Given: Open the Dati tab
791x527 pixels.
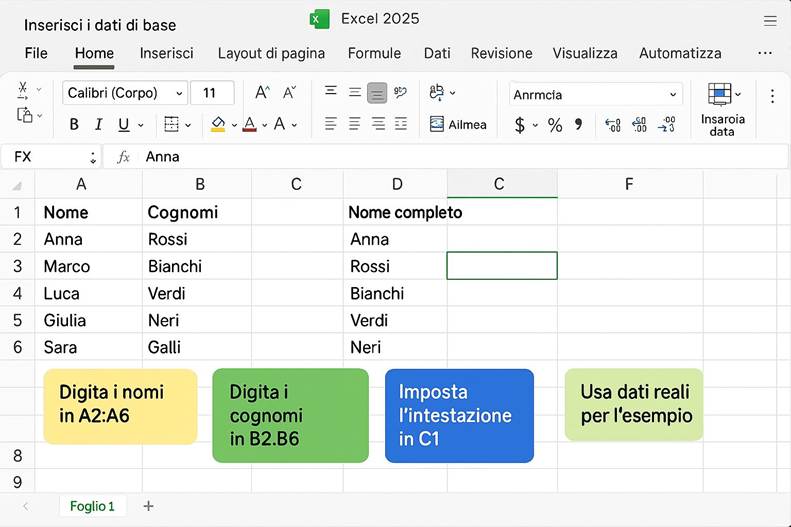Looking at the screenshot, I should tap(437, 53).
